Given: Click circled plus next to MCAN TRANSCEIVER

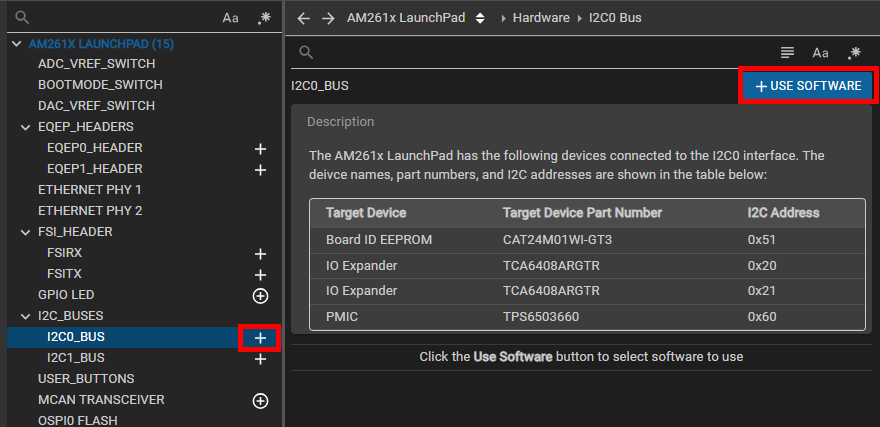Looking at the screenshot, I should 260,401.
